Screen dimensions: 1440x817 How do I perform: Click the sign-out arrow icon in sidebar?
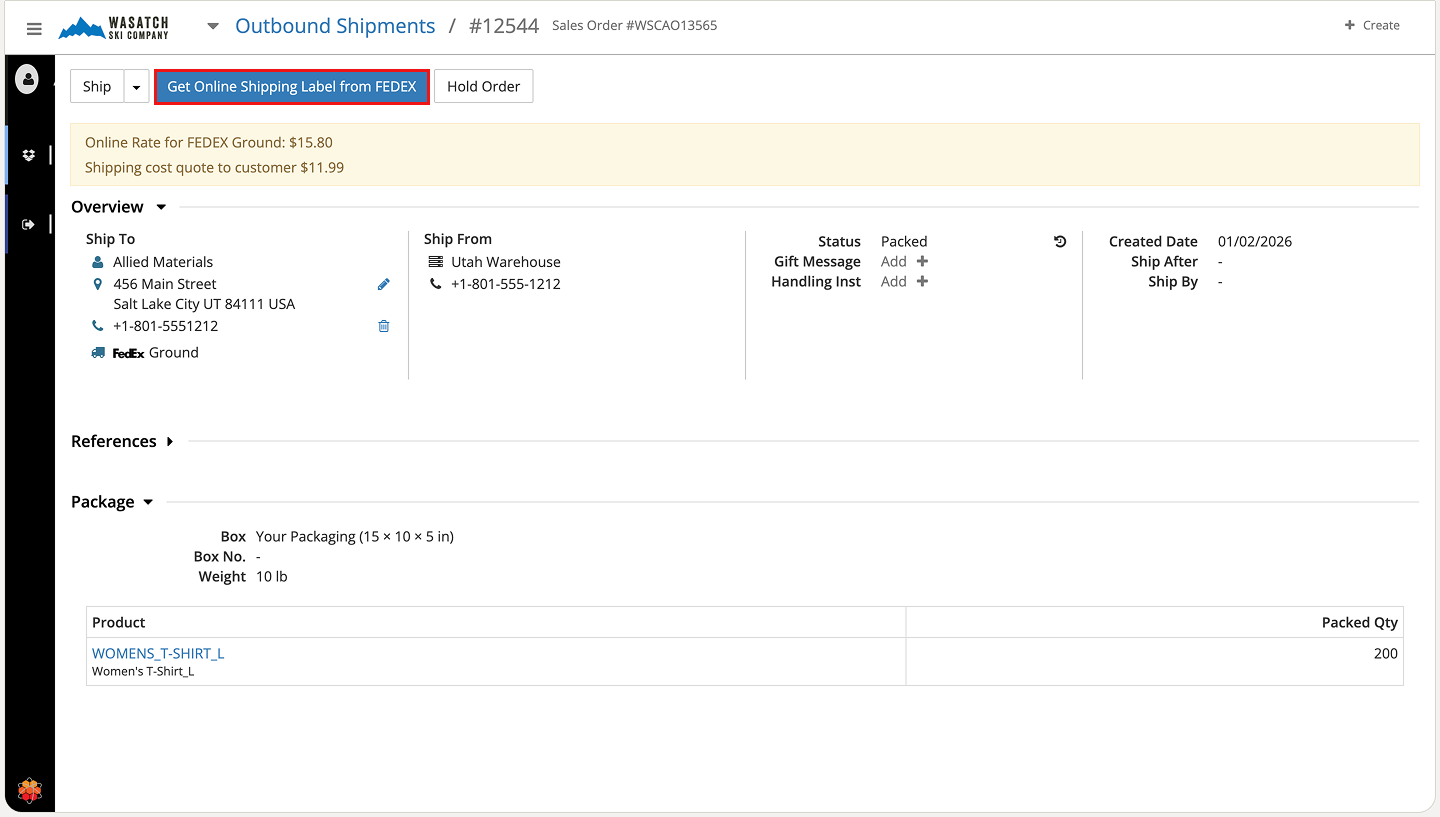(x=29, y=225)
